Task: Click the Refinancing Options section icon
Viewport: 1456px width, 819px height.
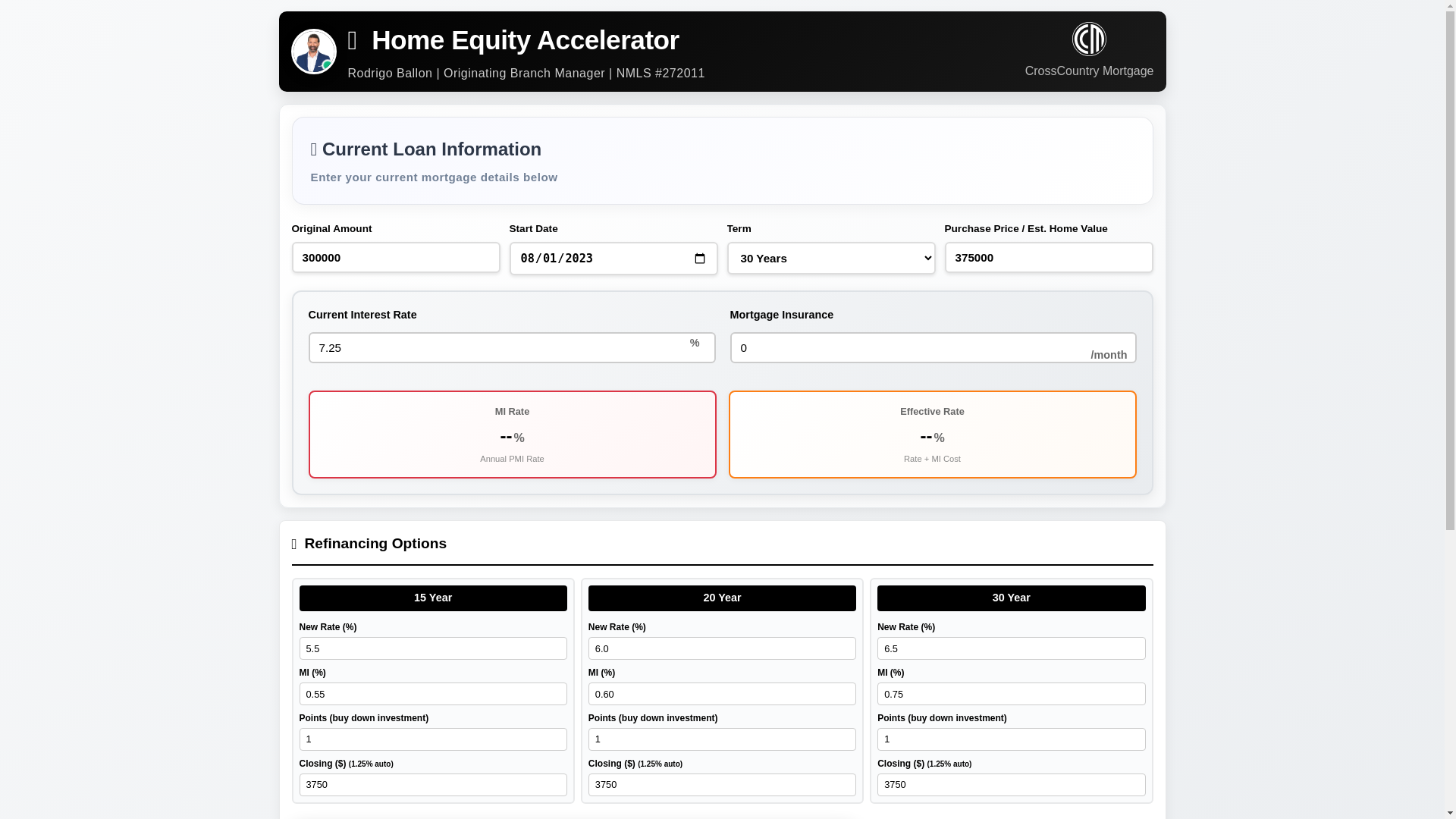Action: coord(294,544)
